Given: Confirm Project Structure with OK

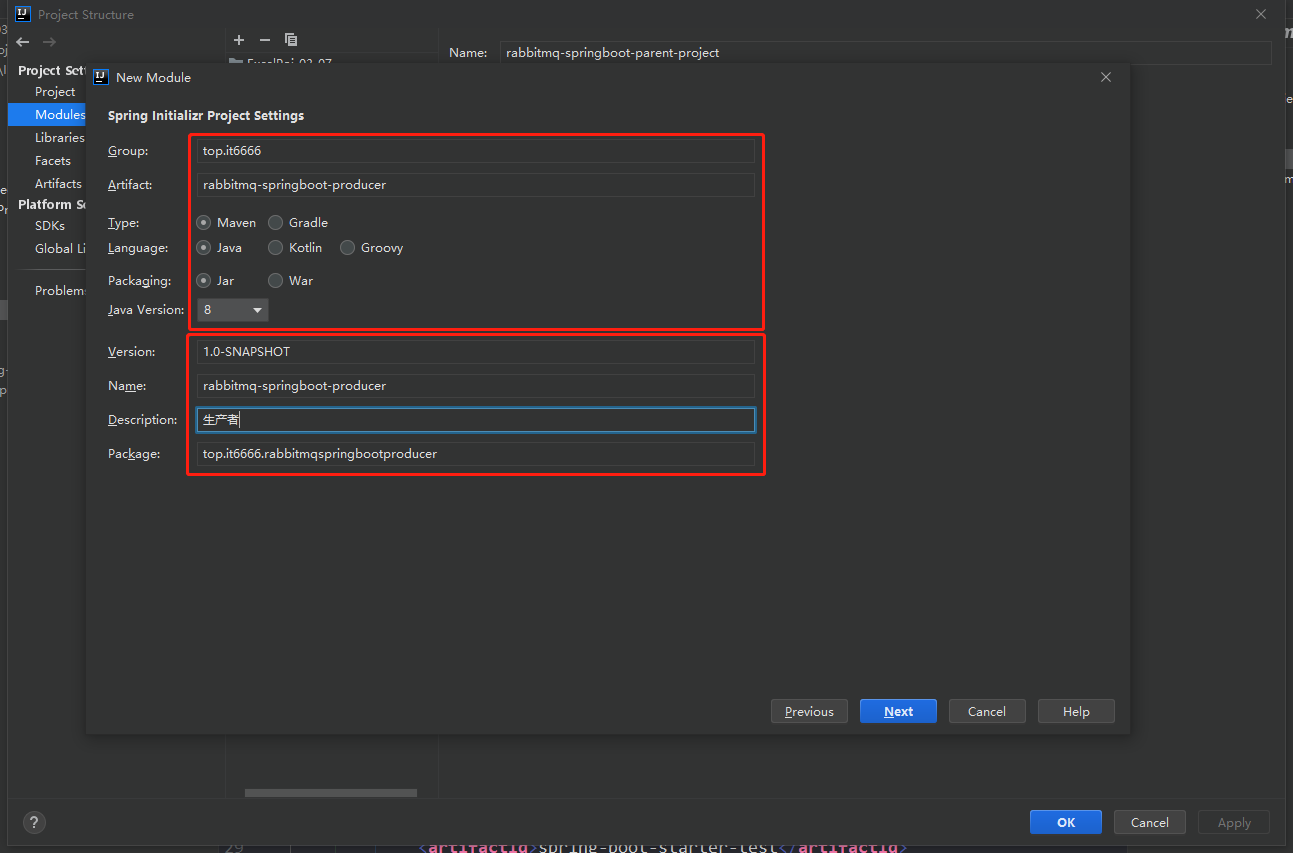Looking at the screenshot, I should [x=1066, y=823].
